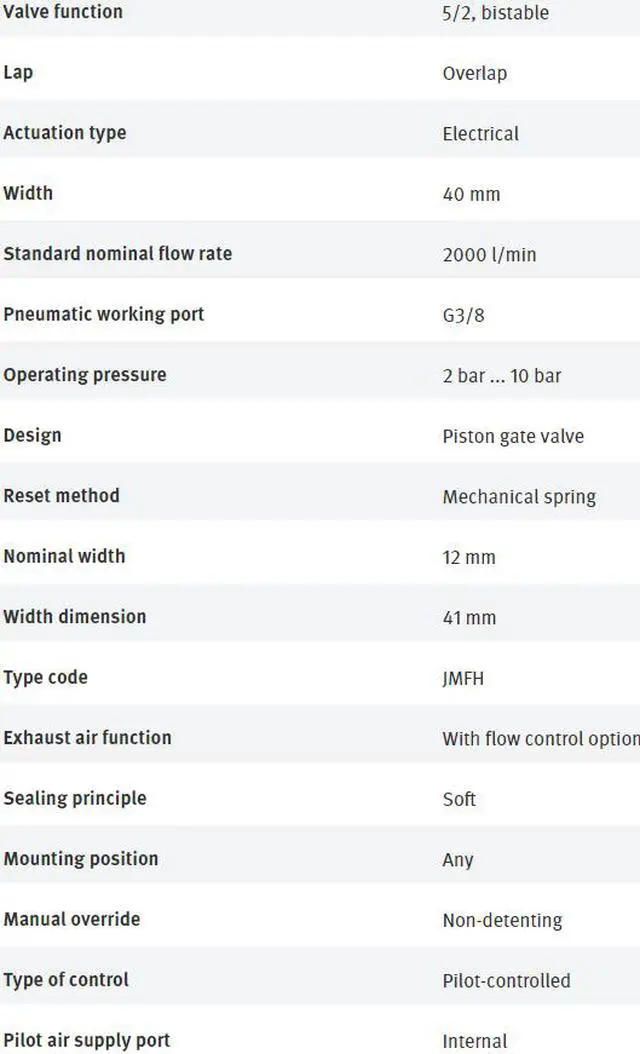Click the 'G3/8' working port value

click(464, 315)
